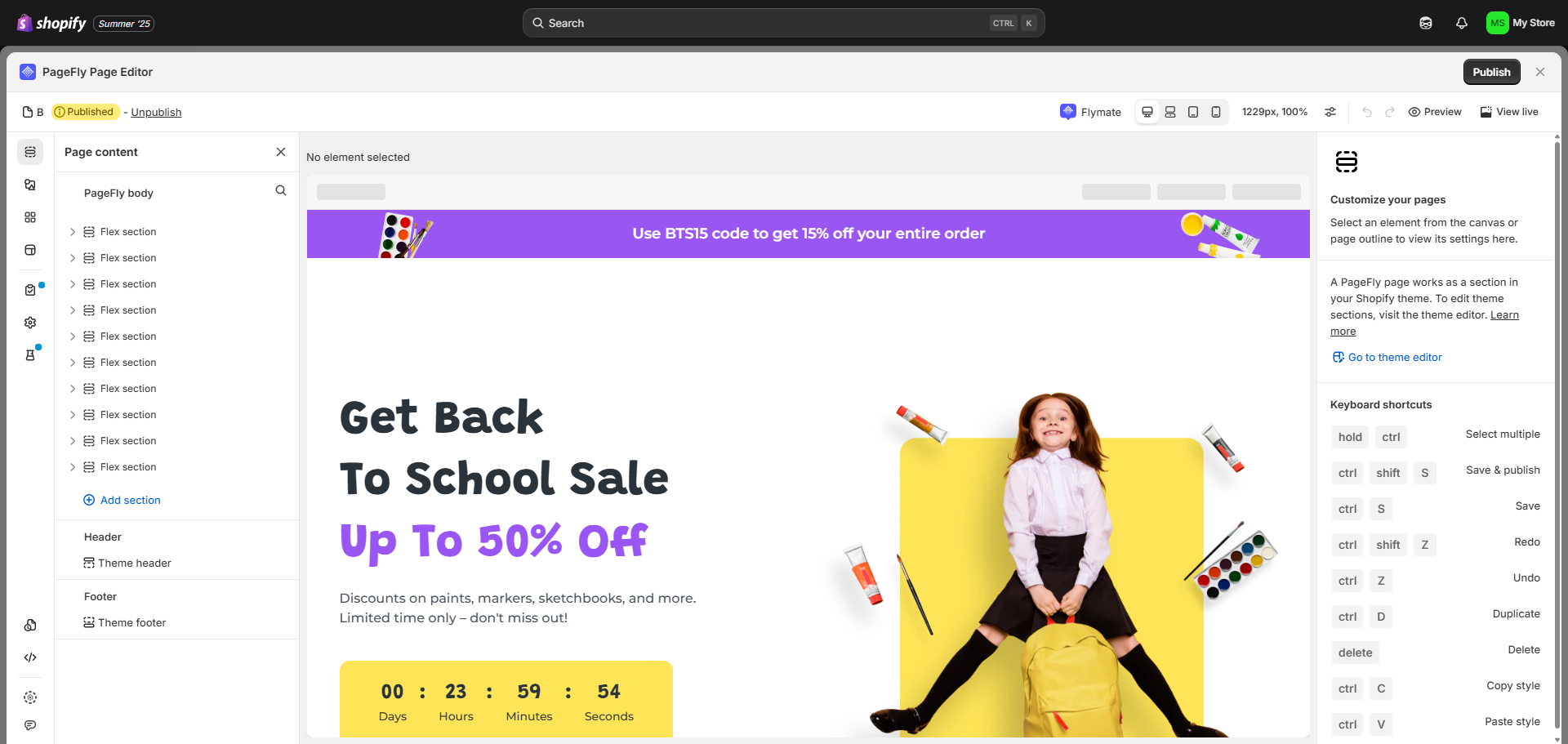Screen dimensions: 1568x744
Task: Expand the fifth Flex section in the outline
Action: [73, 336]
